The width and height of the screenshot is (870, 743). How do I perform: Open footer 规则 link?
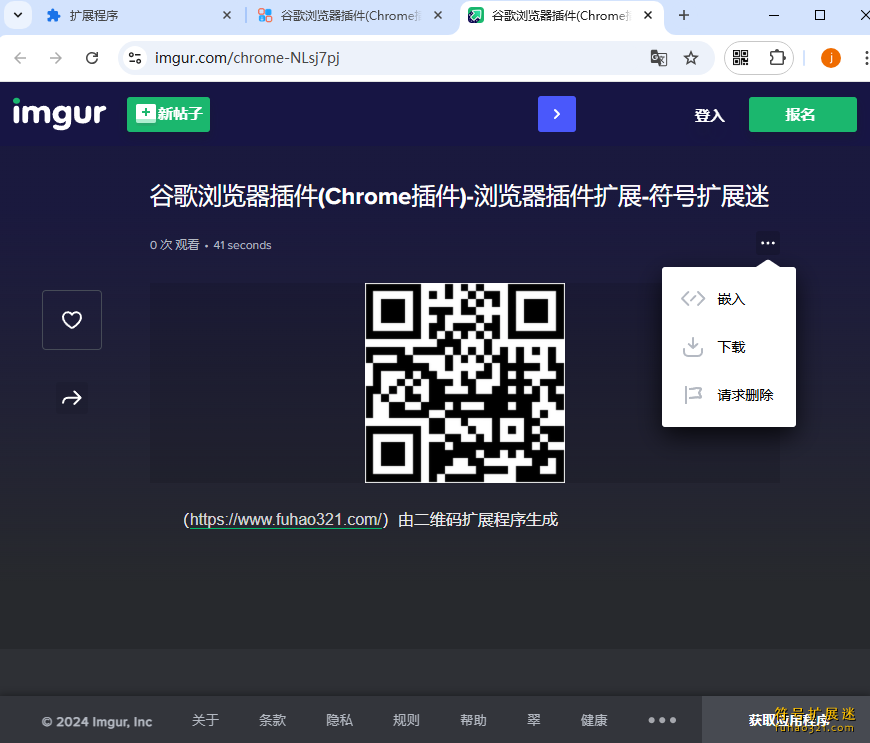tap(406, 720)
